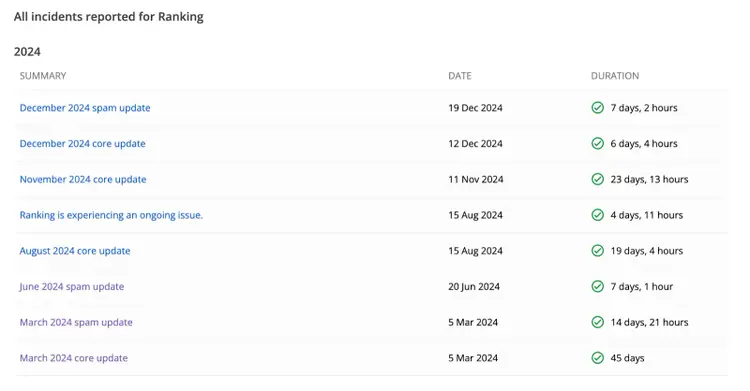Image resolution: width=750 pixels, height=391 pixels.
Task: Click the SUMMARY column header
Action: point(43,76)
